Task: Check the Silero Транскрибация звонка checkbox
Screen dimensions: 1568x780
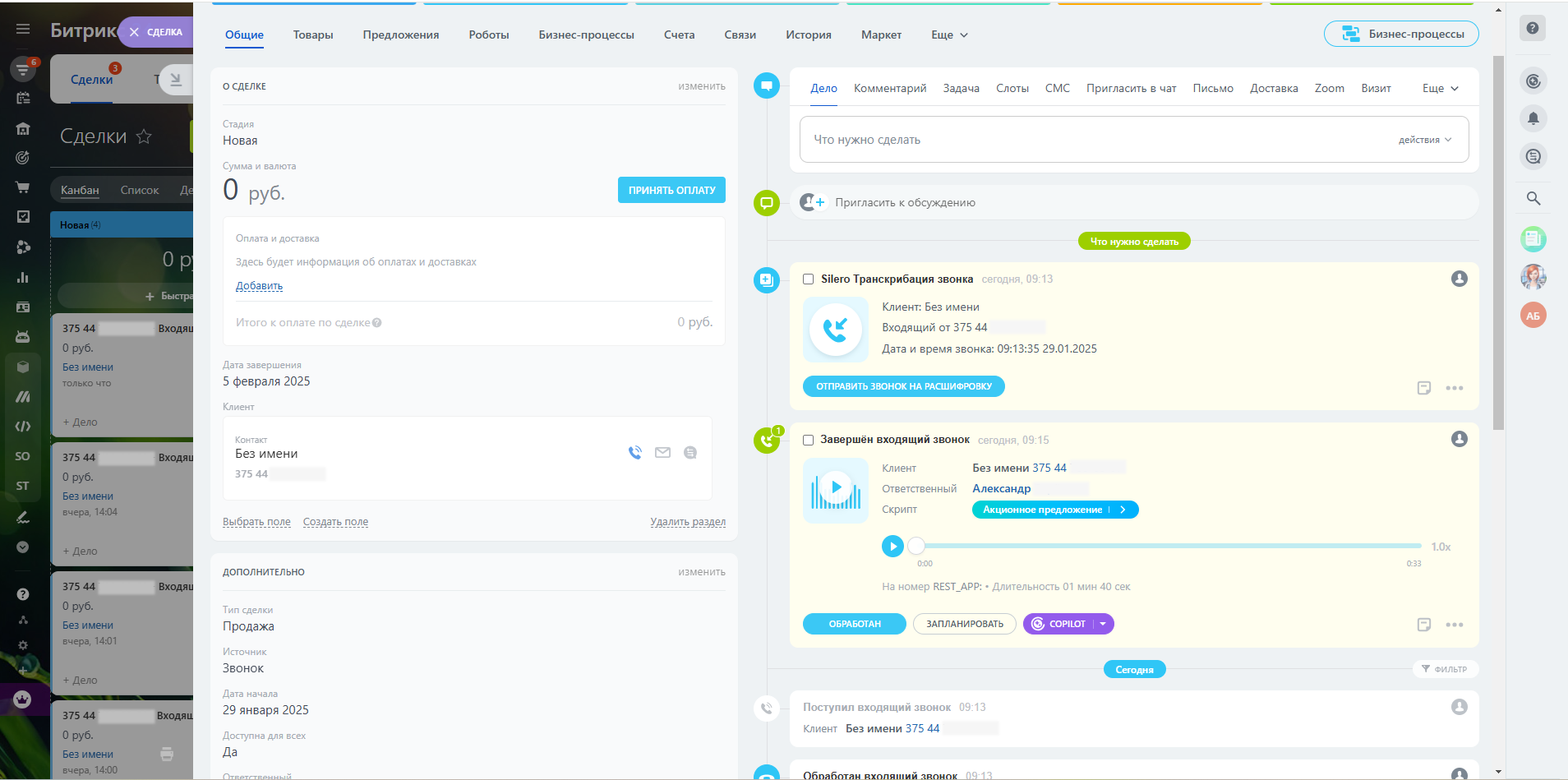Action: [809, 279]
